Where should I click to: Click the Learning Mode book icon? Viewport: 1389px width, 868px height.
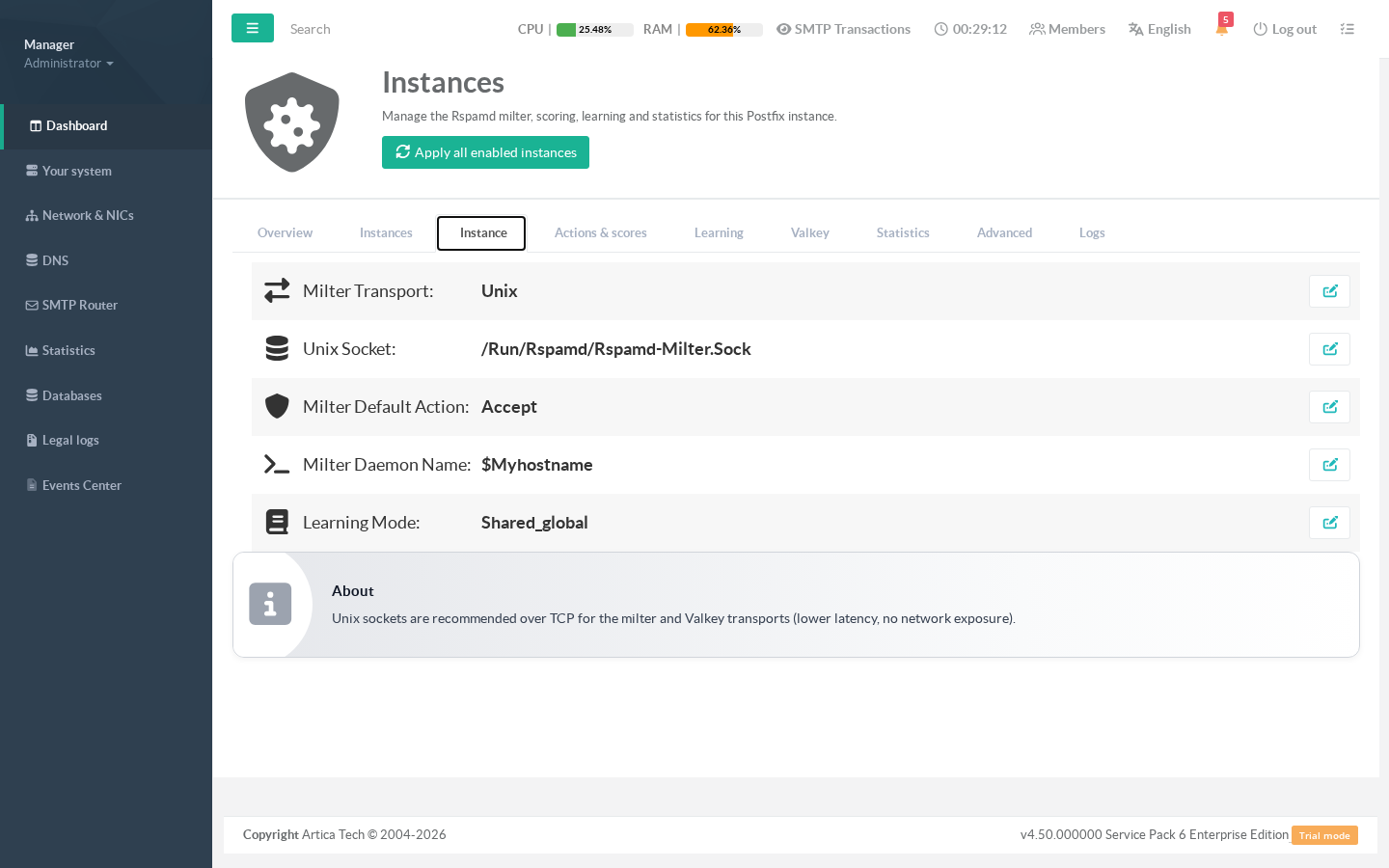277,522
